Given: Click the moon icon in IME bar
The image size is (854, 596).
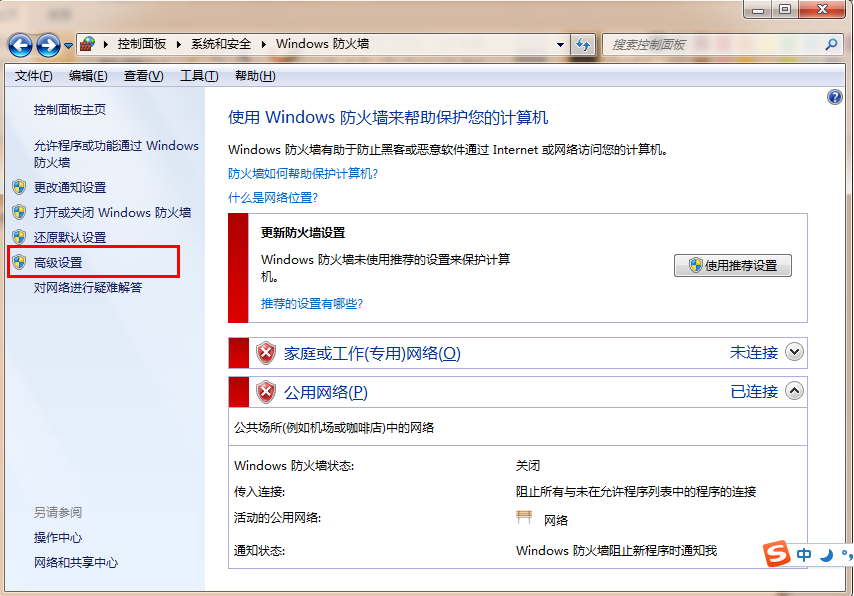Looking at the screenshot, I should coord(826,555).
